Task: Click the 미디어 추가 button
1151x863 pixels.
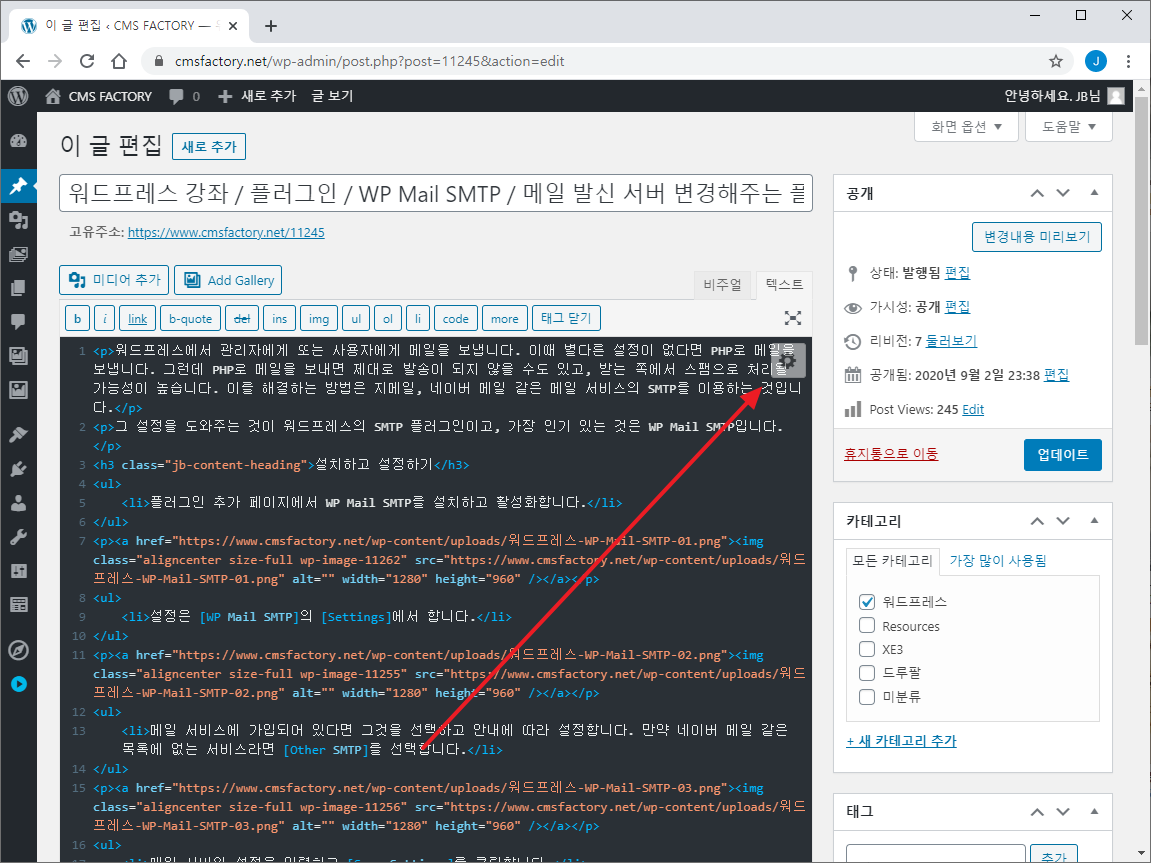Action: 114,280
